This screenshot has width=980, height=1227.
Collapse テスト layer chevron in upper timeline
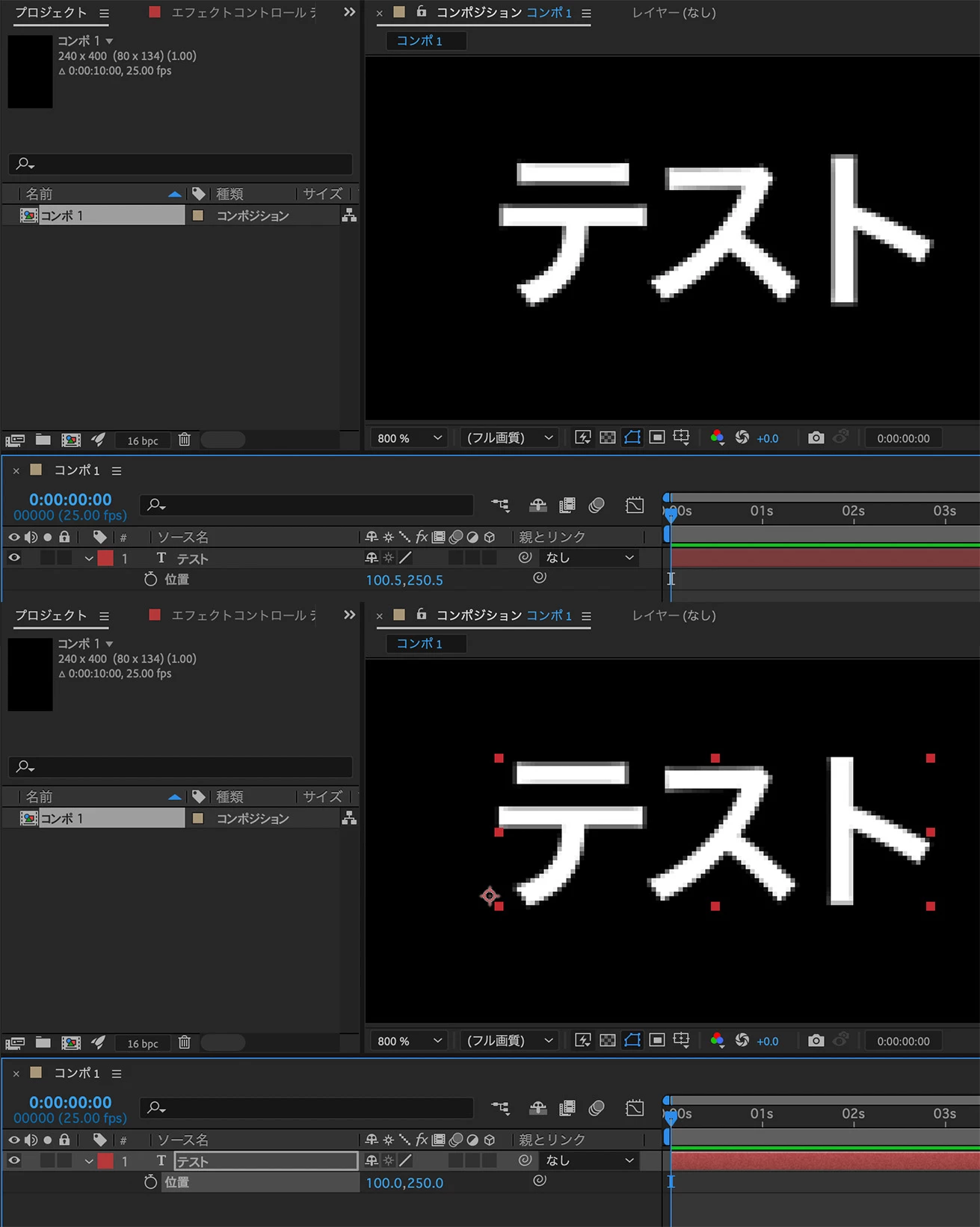89,559
